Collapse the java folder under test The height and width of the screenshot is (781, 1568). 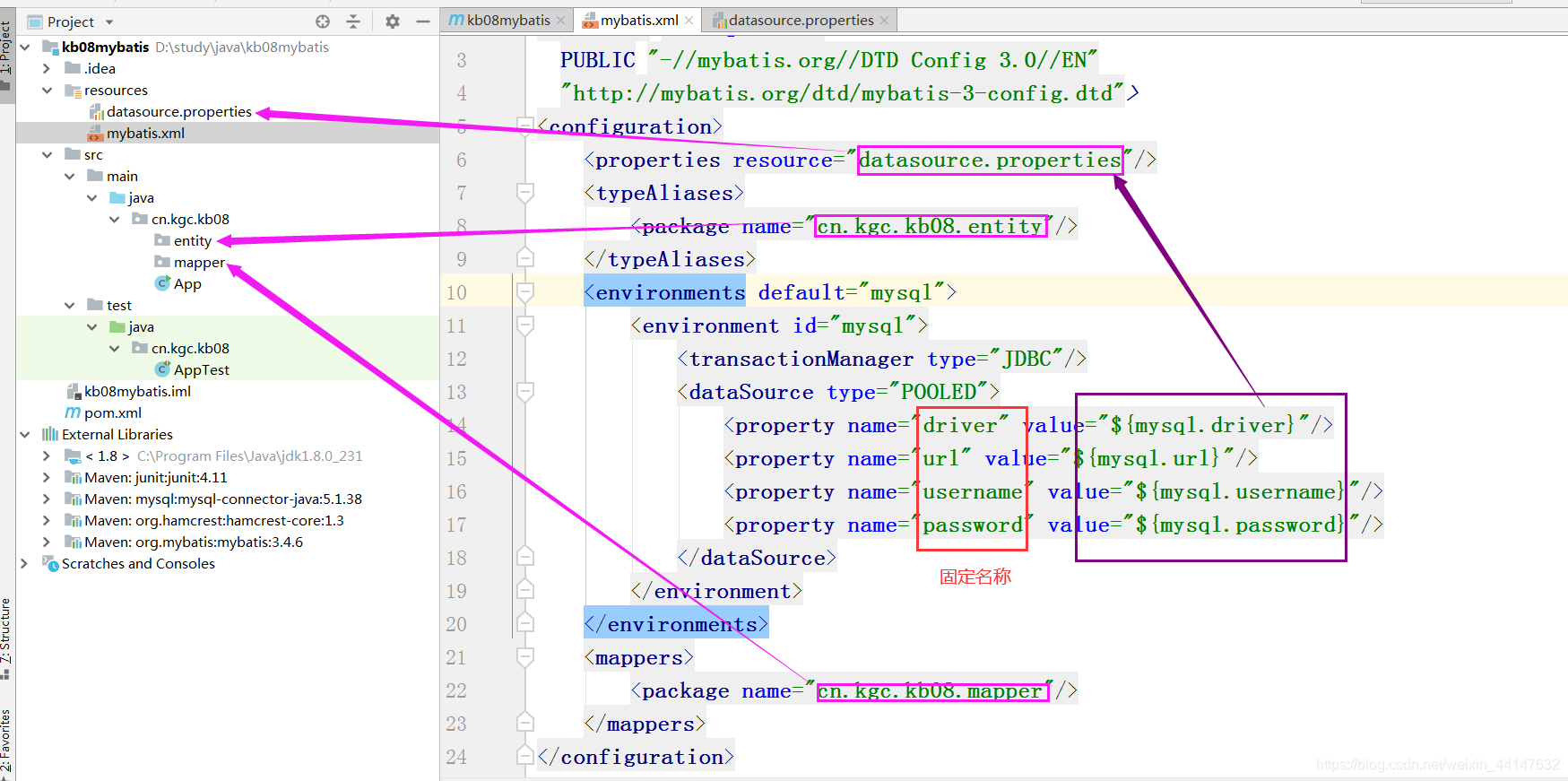(x=91, y=326)
